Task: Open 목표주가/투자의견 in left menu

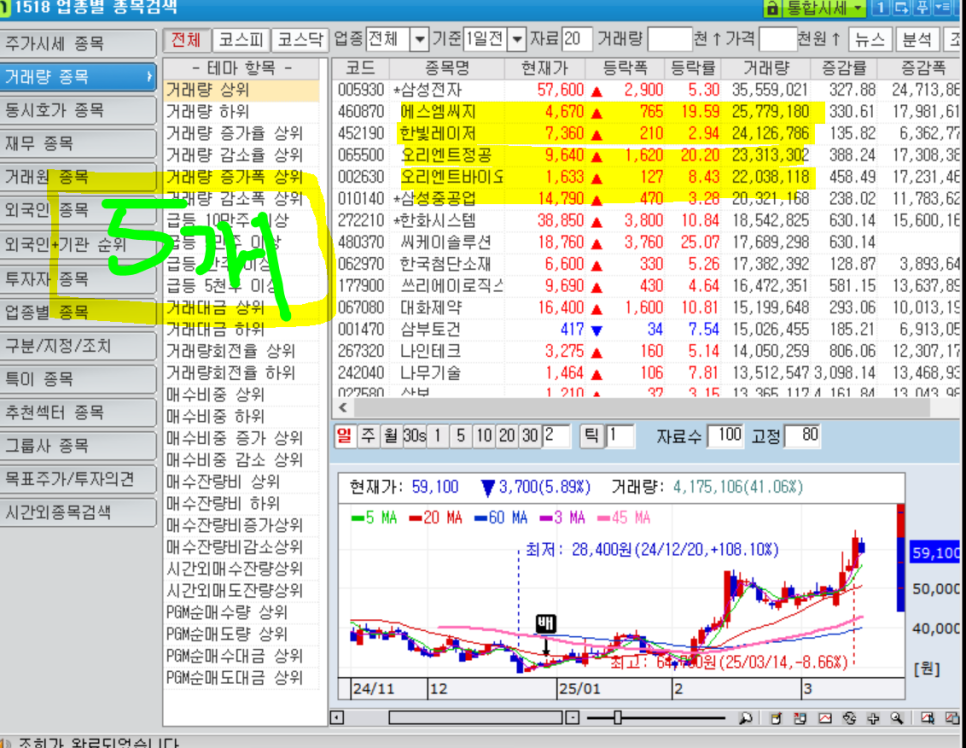Action: coord(78,479)
